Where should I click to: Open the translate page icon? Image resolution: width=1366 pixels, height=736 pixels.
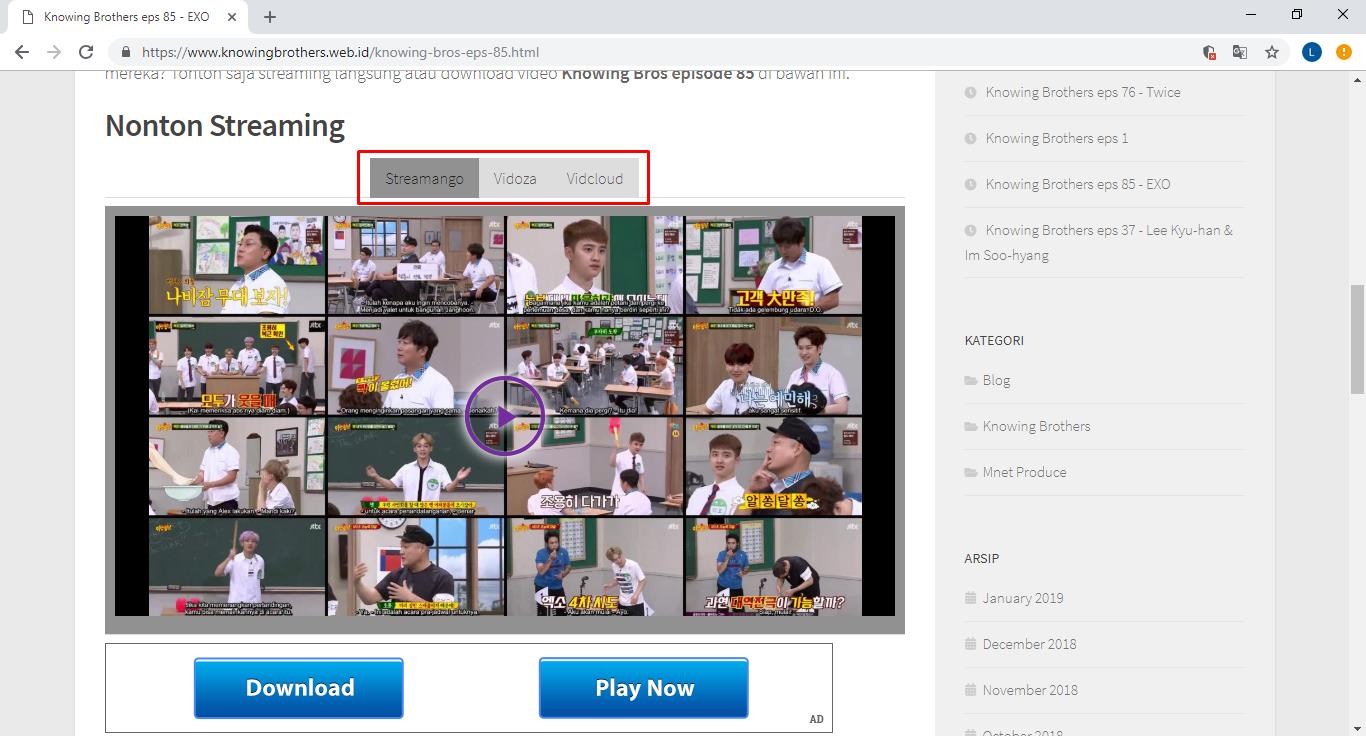click(1240, 52)
